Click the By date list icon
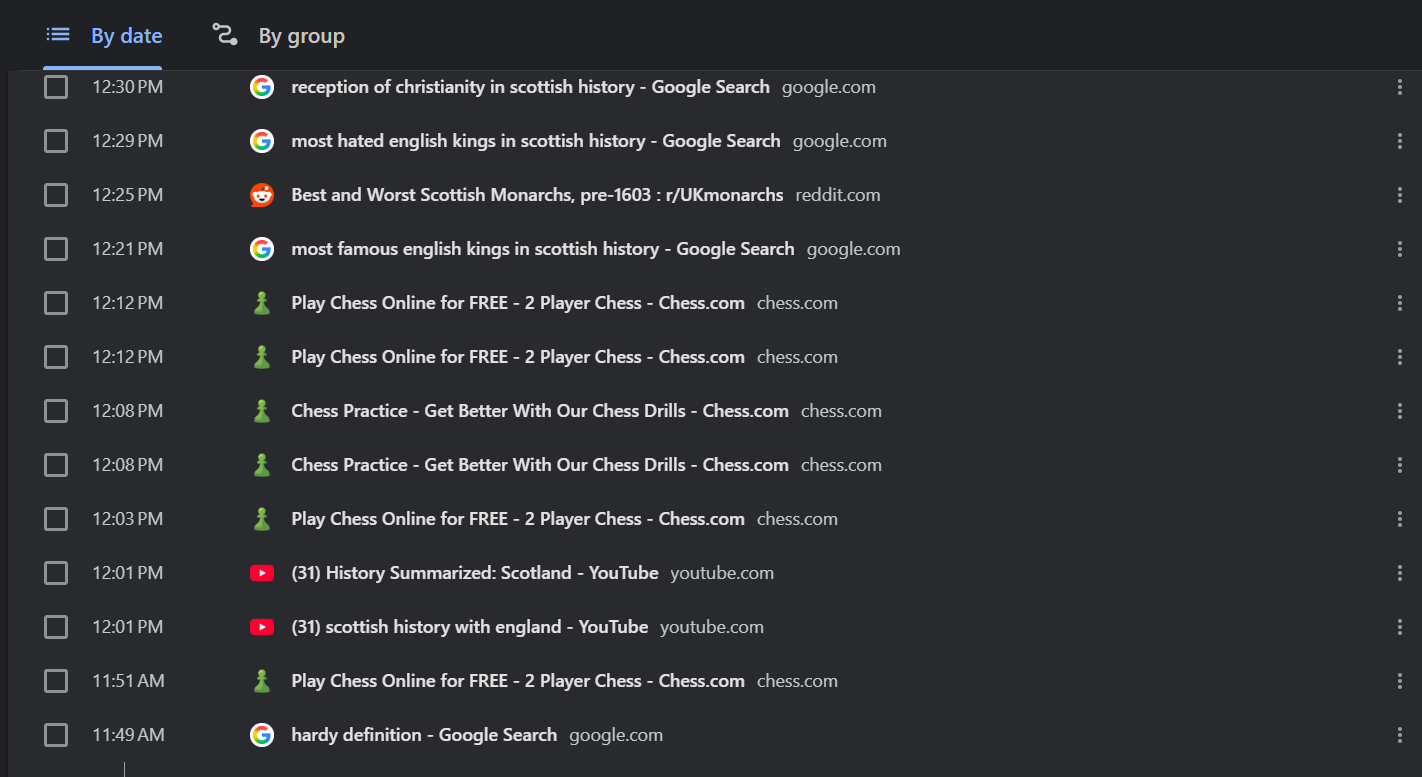This screenshot has width=1422, height=777. (58, 35)
